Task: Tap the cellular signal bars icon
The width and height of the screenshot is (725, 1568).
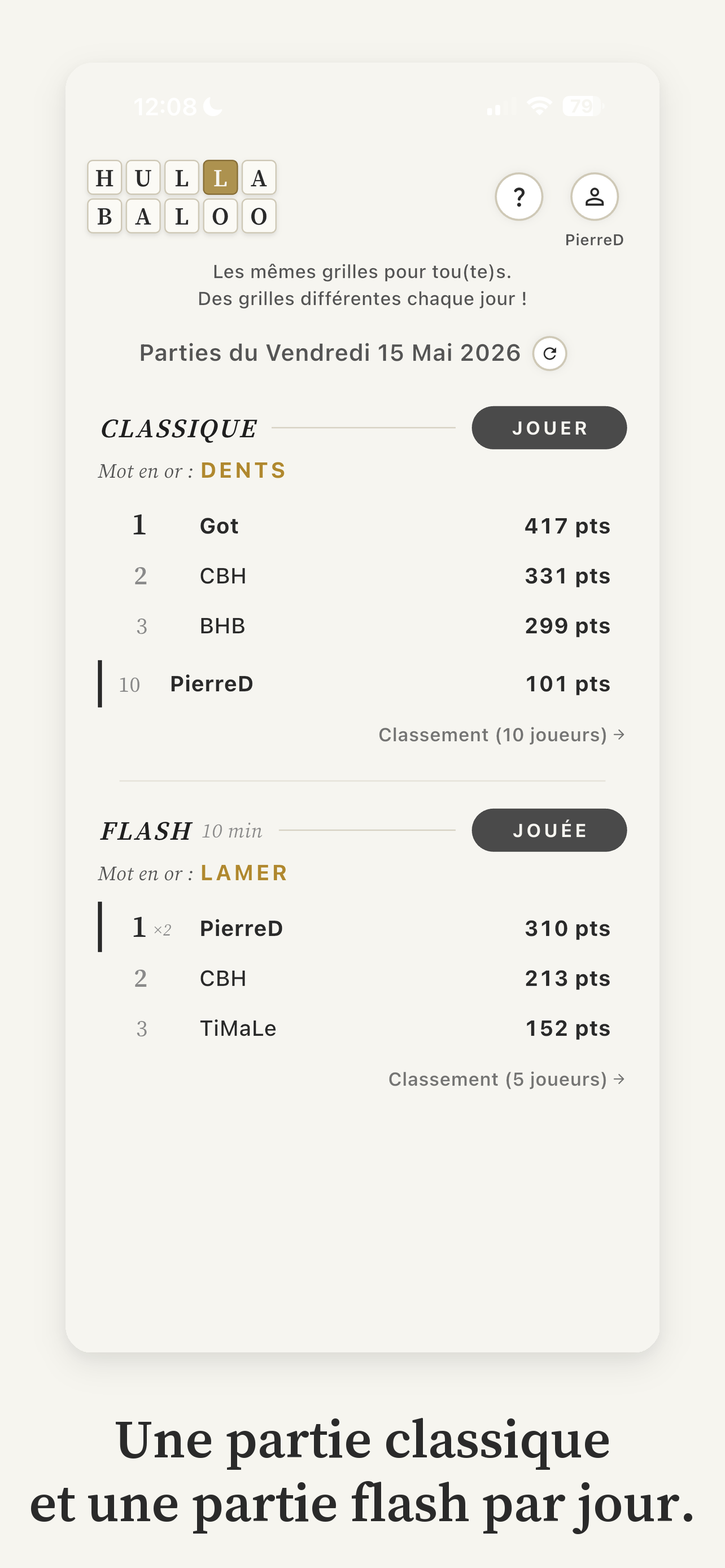Action: tap(500, 107)
